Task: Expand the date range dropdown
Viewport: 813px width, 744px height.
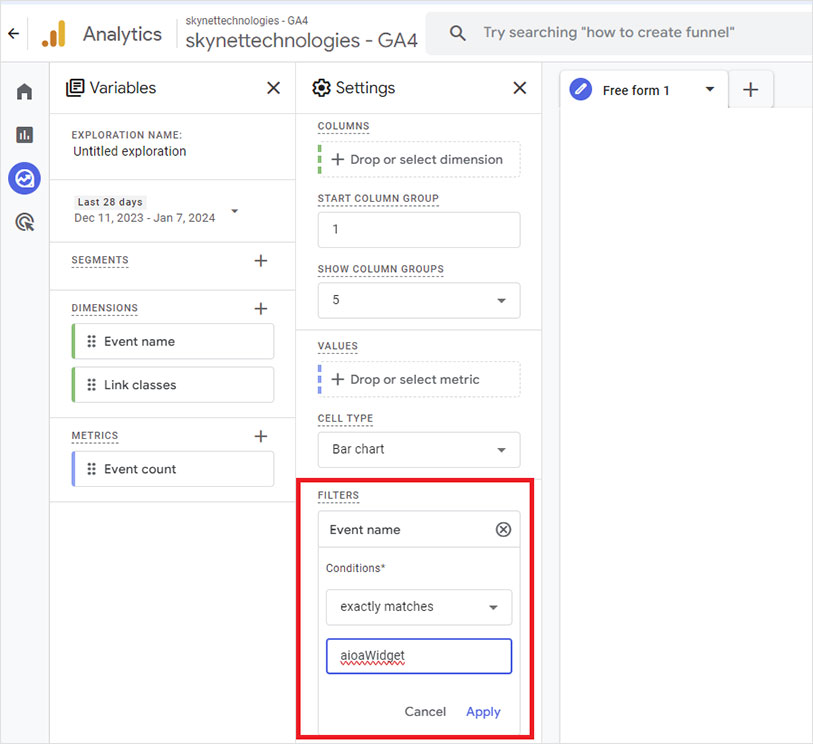Action: (x=235, y=211)
